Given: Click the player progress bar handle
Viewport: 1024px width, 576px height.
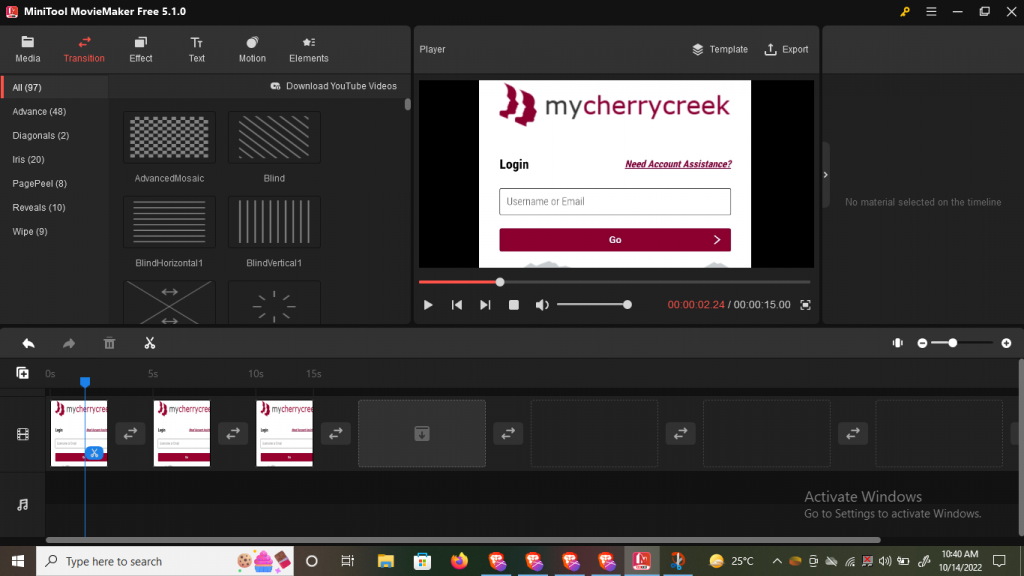Looking at the screenshot, I should coord(500,282).
